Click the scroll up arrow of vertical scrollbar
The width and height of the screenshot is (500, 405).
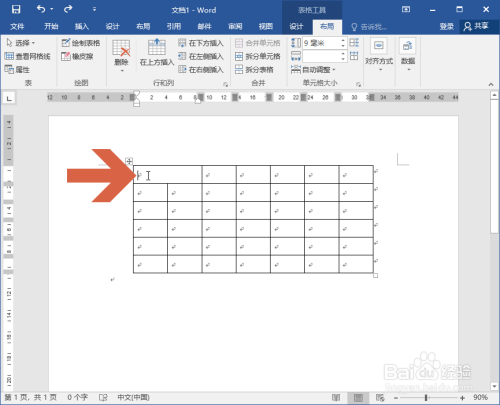[x=494, y=96]
